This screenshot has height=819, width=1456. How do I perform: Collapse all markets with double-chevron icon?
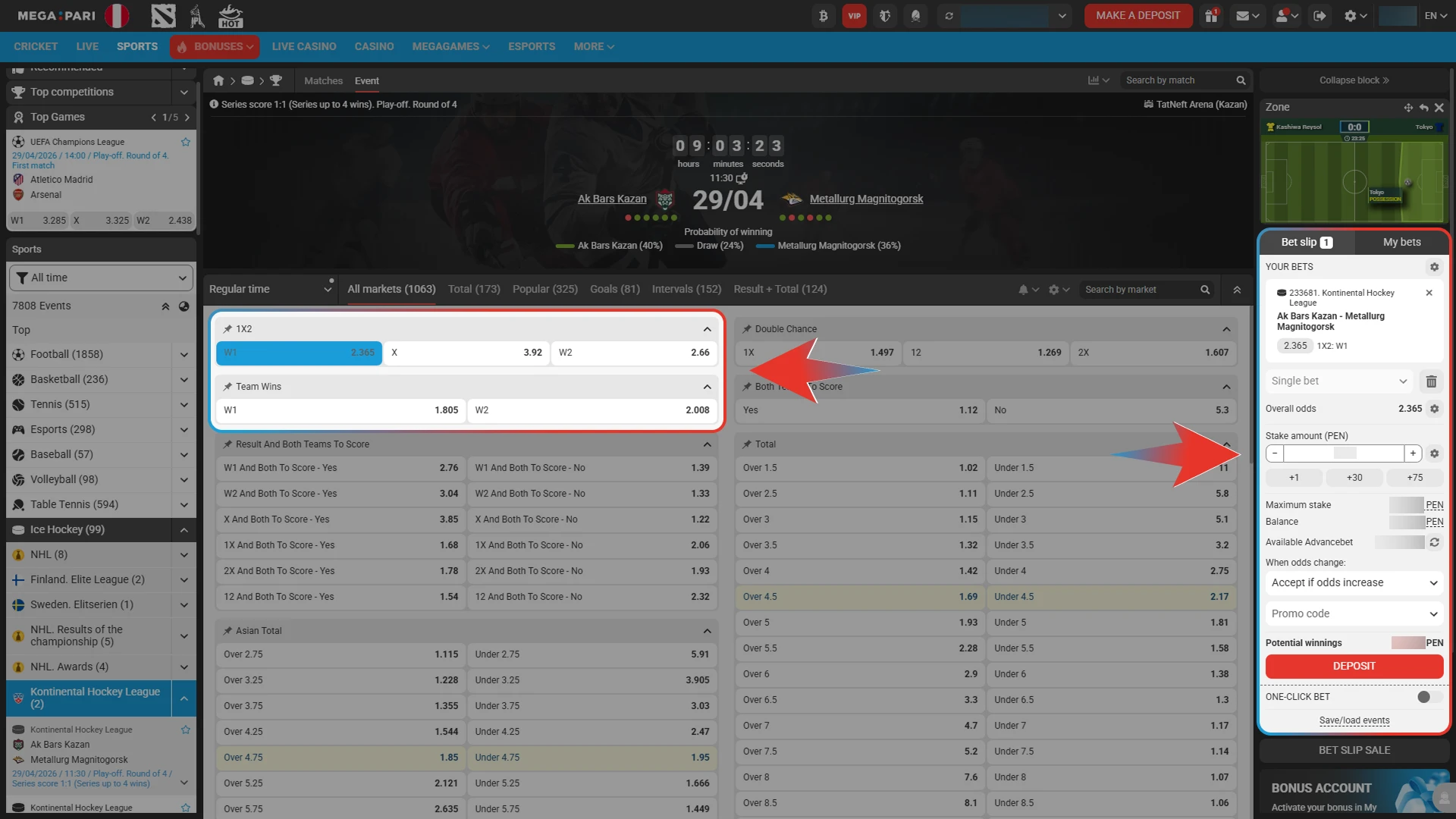(1237, 290)
